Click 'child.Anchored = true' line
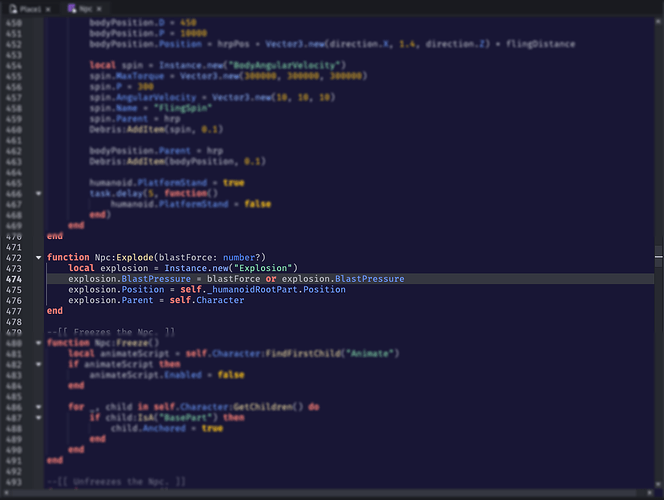This screenshot has height=500, width=664. coord(167,428)
